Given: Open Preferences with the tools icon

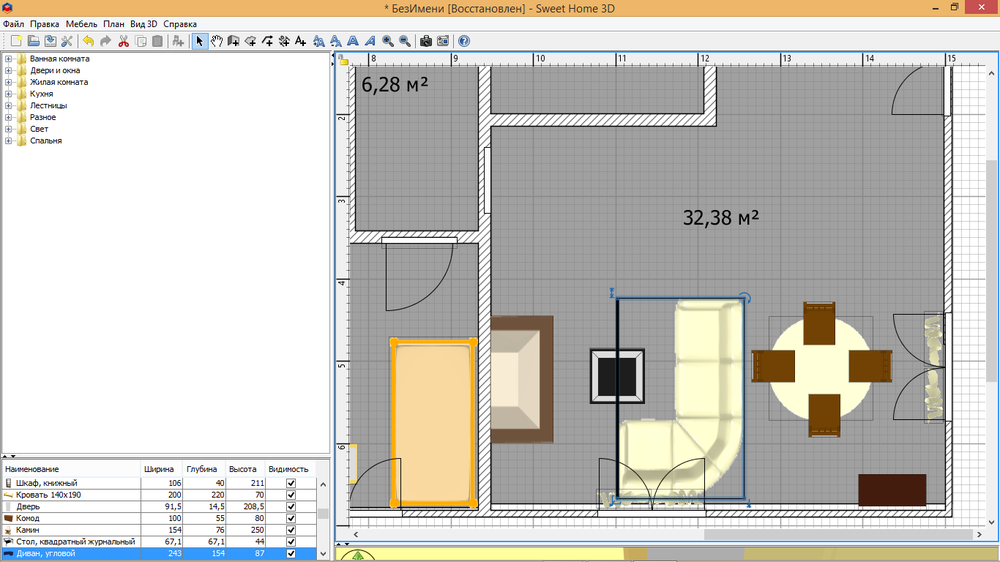Looking at the screenshot, I should tap(67, 41).
